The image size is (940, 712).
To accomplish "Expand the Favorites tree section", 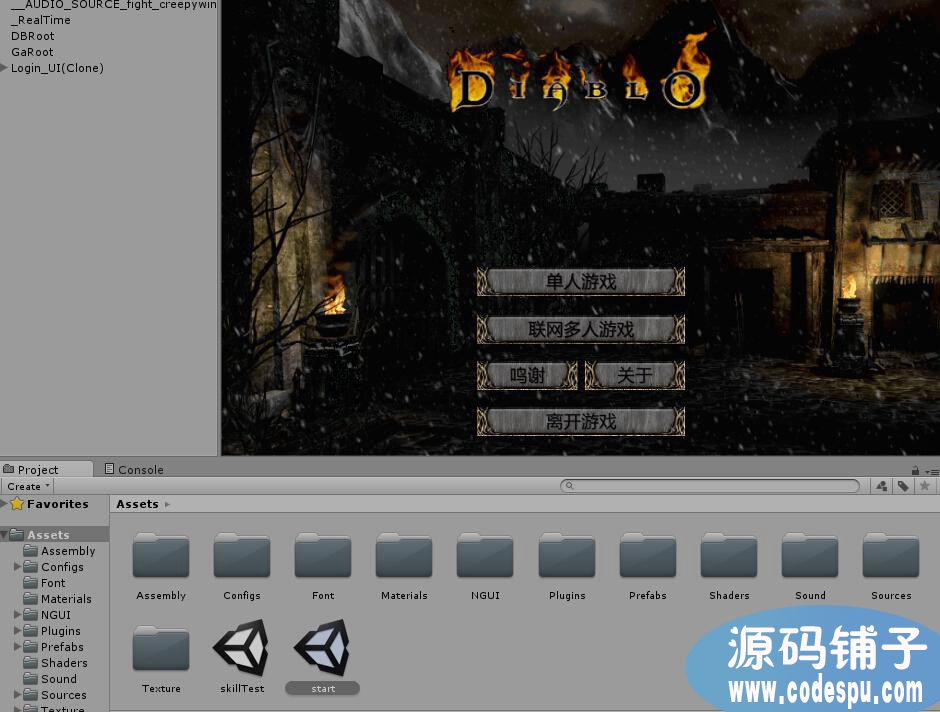I will (4, 503).
